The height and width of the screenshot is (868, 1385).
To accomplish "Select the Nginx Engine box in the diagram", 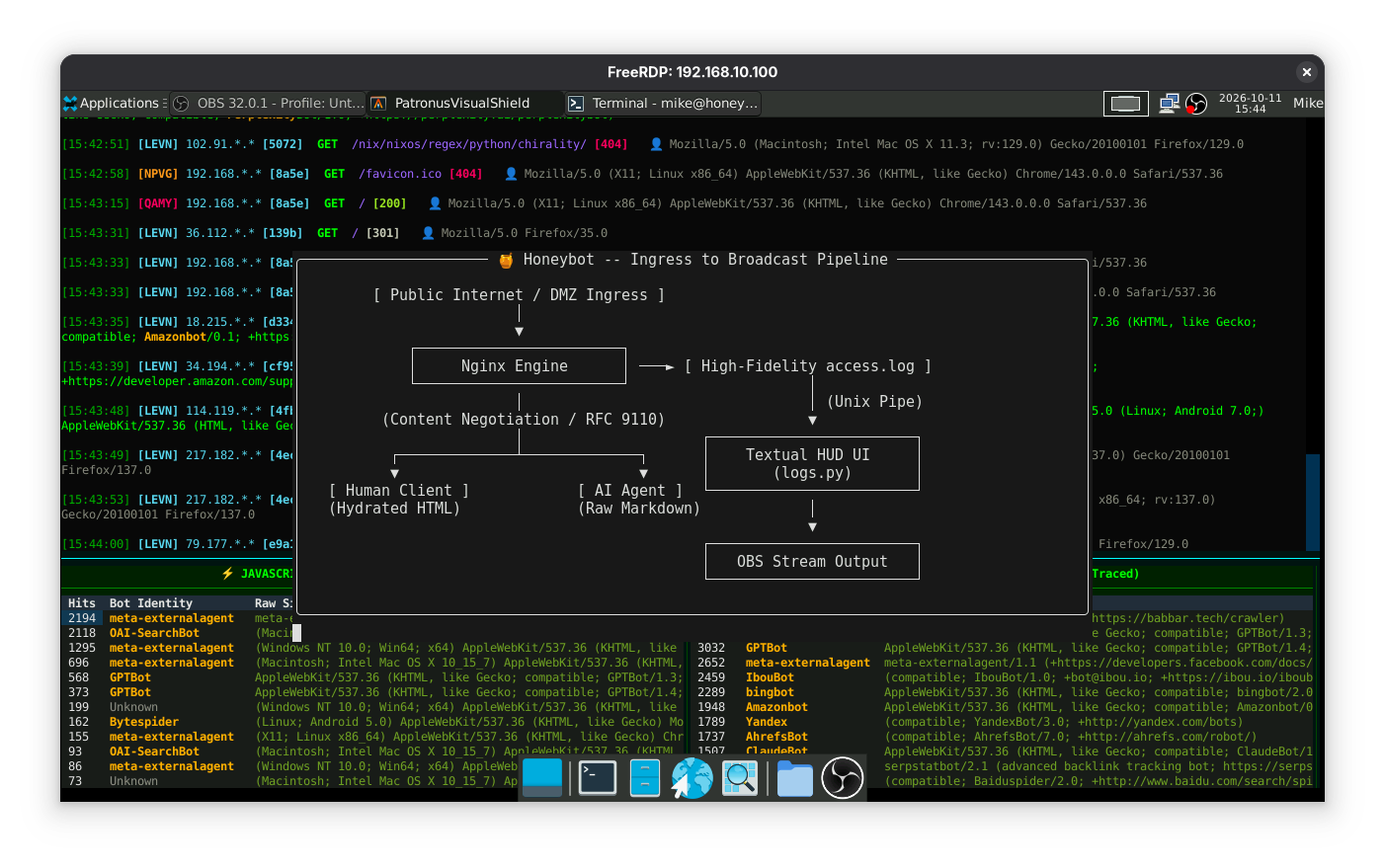I will click(519, 365).
